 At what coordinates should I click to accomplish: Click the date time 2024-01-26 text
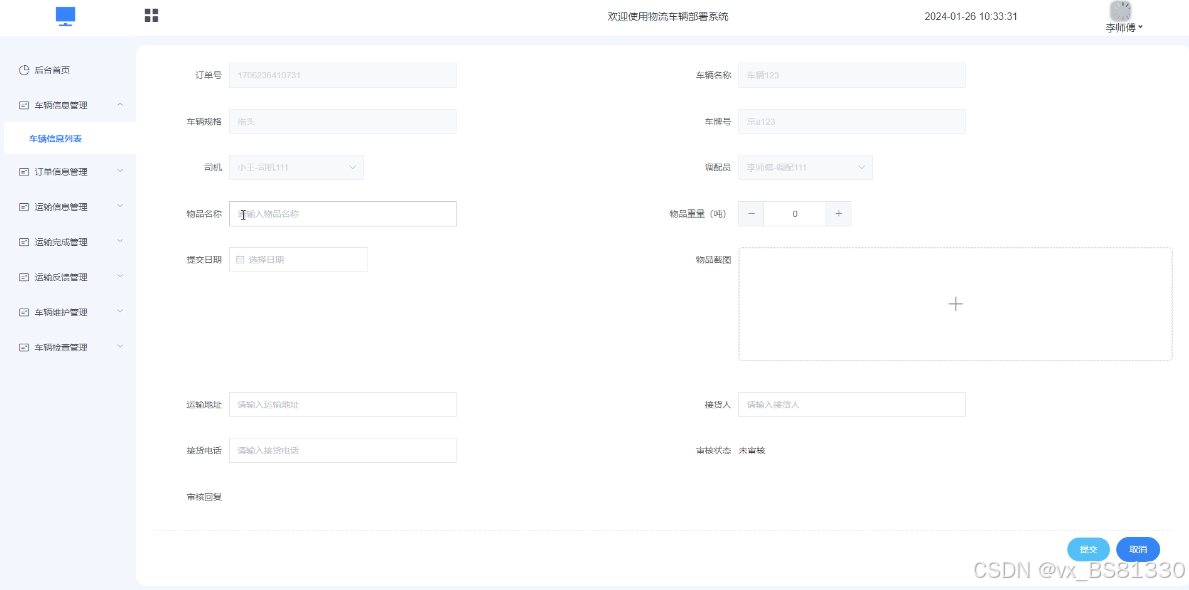pos(971,16)
